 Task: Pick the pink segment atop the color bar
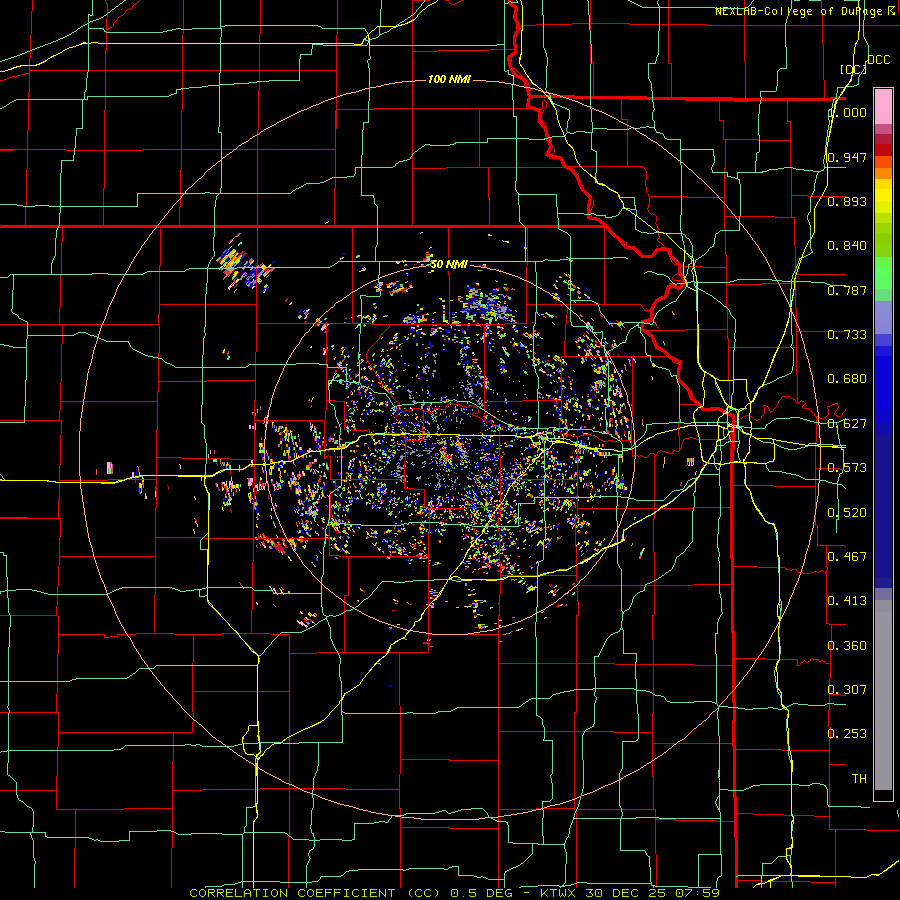pos(883,107)
